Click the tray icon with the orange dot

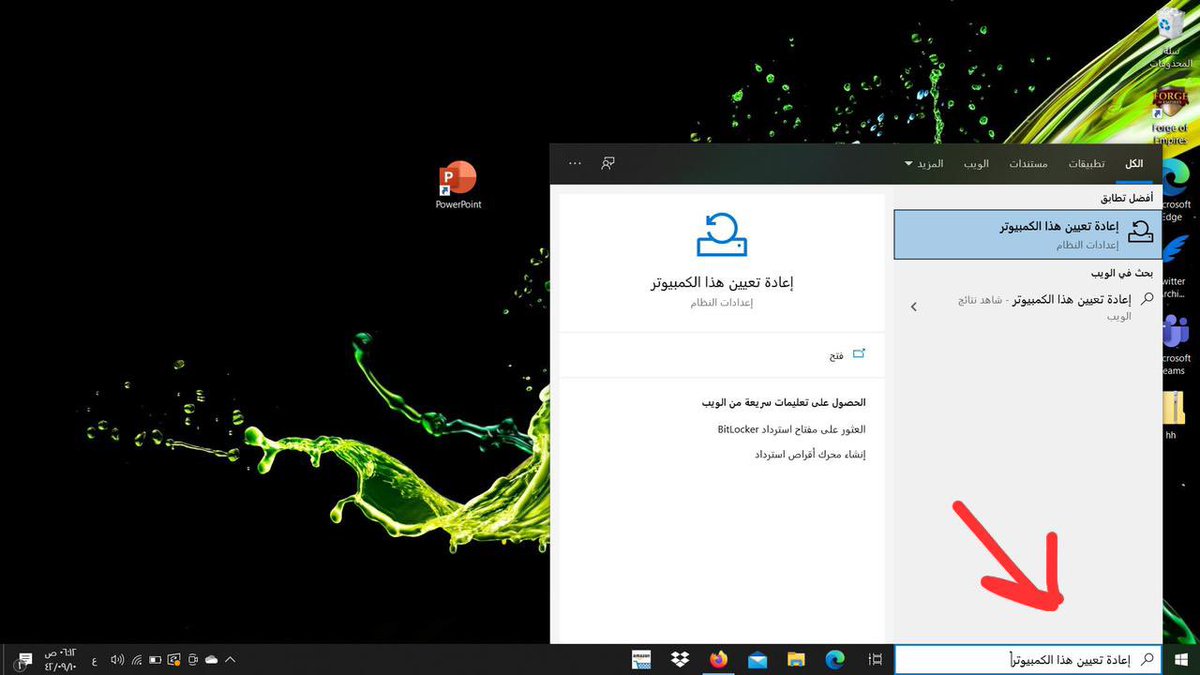coord(174,660)
